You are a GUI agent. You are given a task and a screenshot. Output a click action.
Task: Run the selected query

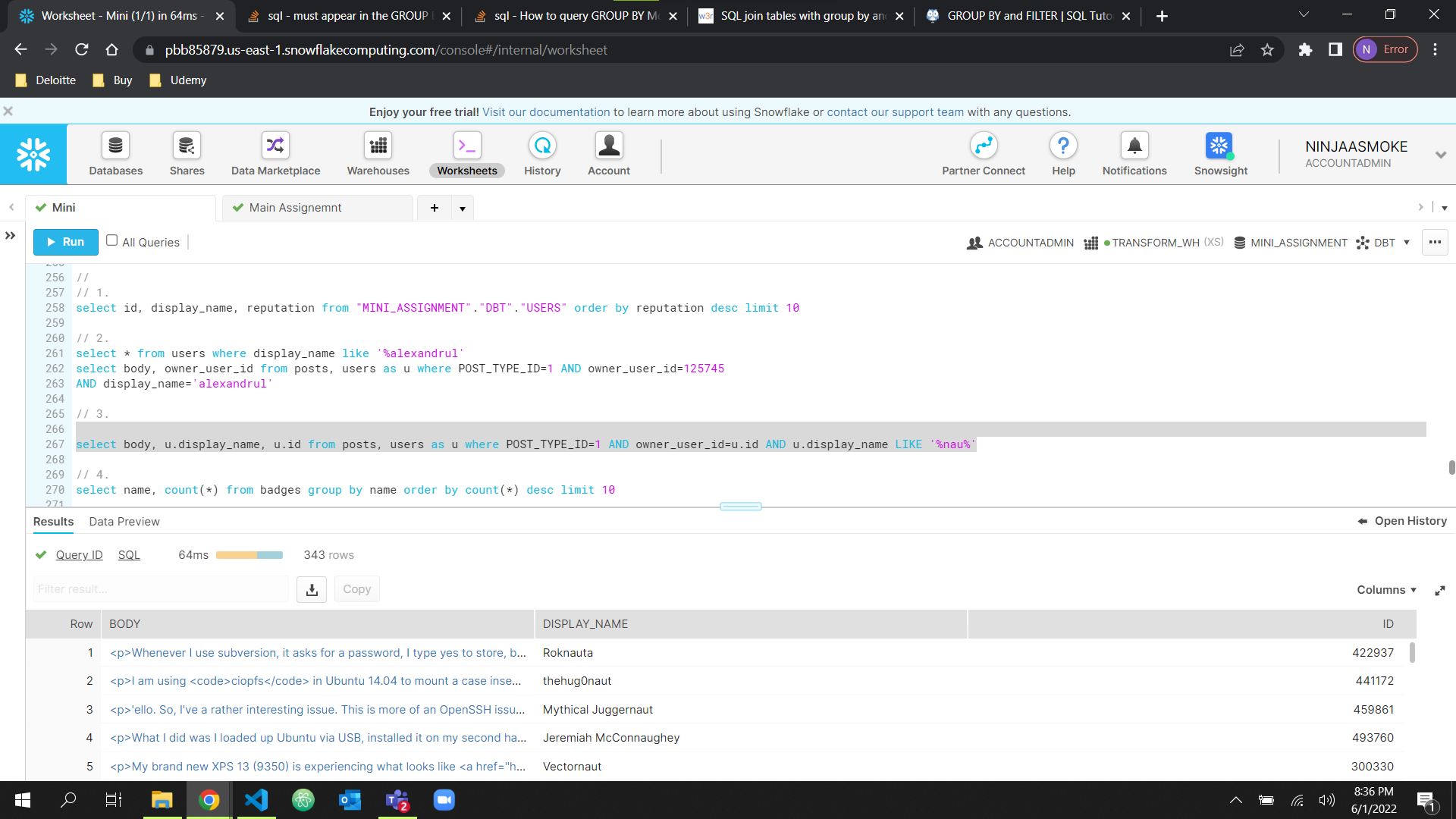(65, 242)
